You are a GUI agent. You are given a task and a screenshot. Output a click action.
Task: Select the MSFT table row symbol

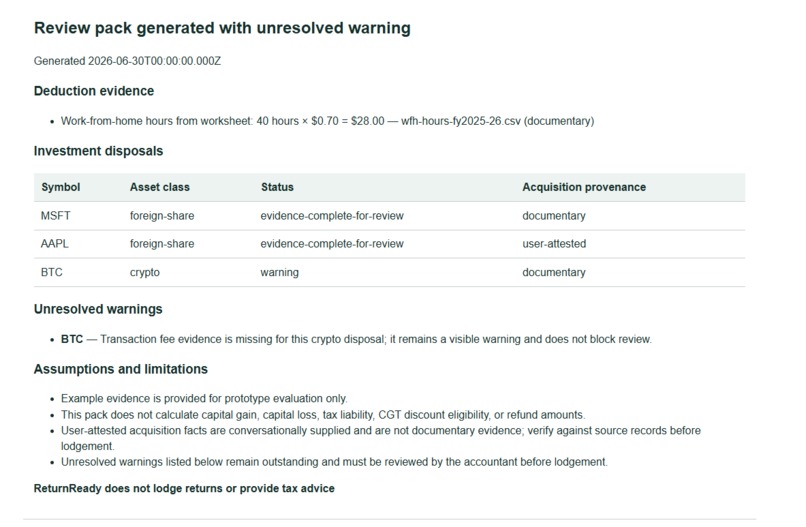click(56, 216)
